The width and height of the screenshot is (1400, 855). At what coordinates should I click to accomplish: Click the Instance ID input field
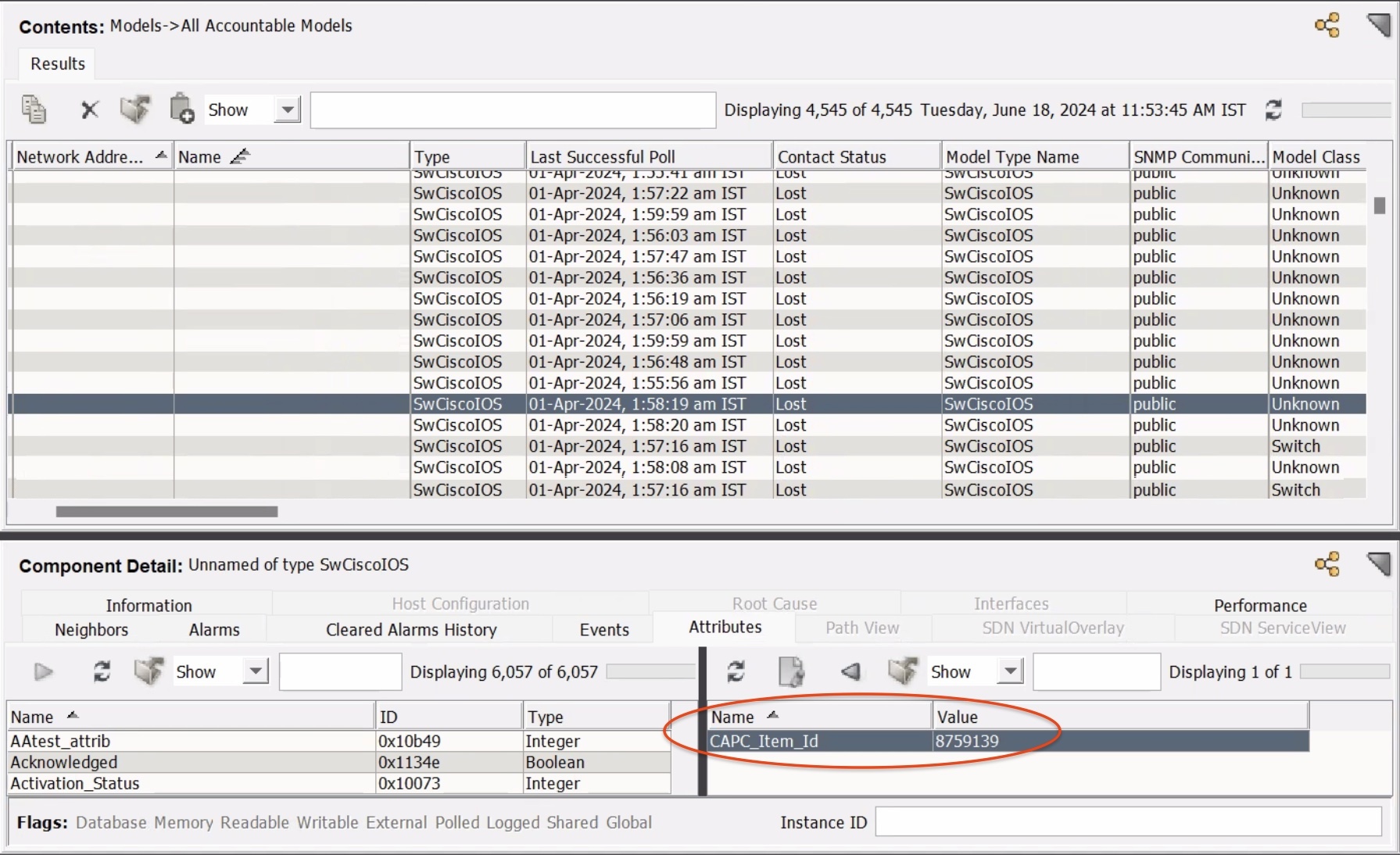(x=1128, y=822)
